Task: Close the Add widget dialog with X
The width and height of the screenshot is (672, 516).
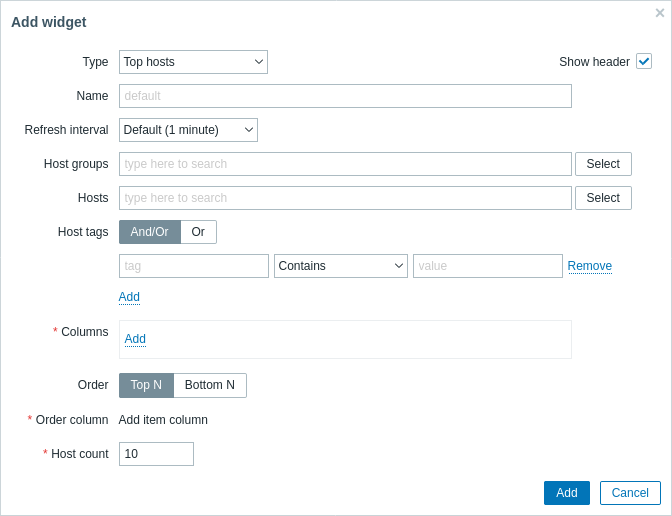Action: coord(660,13)
